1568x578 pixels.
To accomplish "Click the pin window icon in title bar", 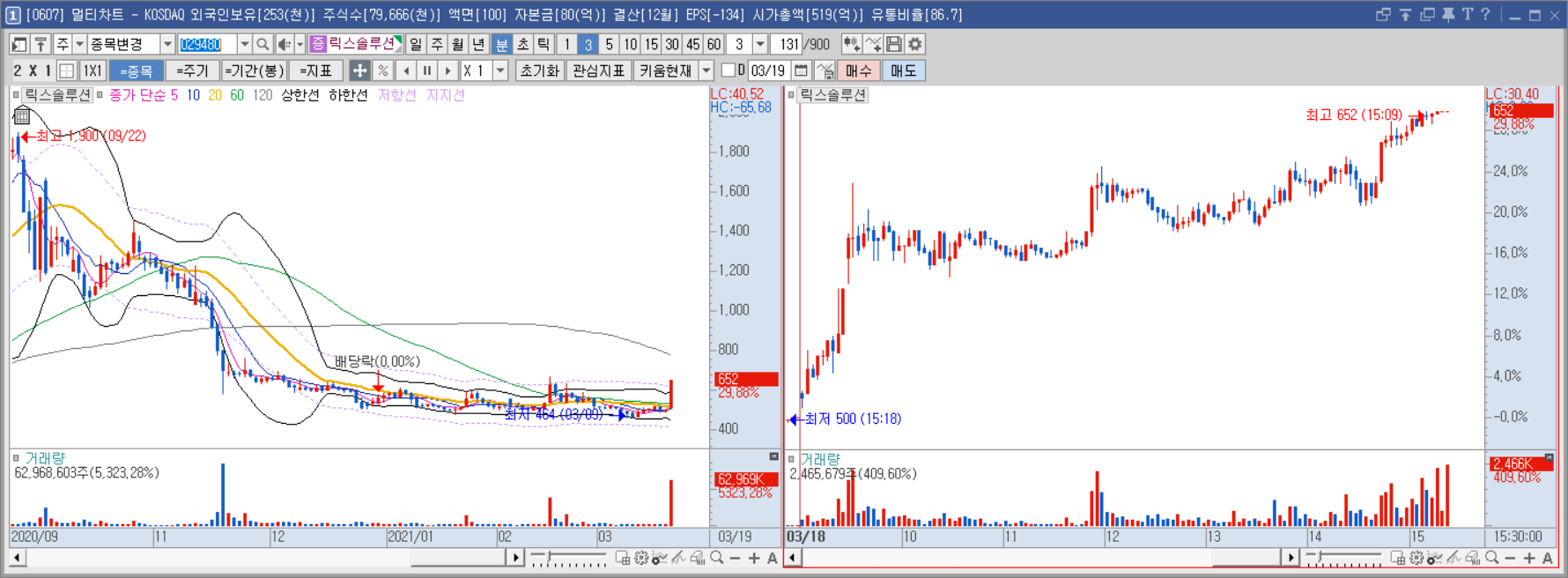I will pyautogui.click(x=1447, y=14).
